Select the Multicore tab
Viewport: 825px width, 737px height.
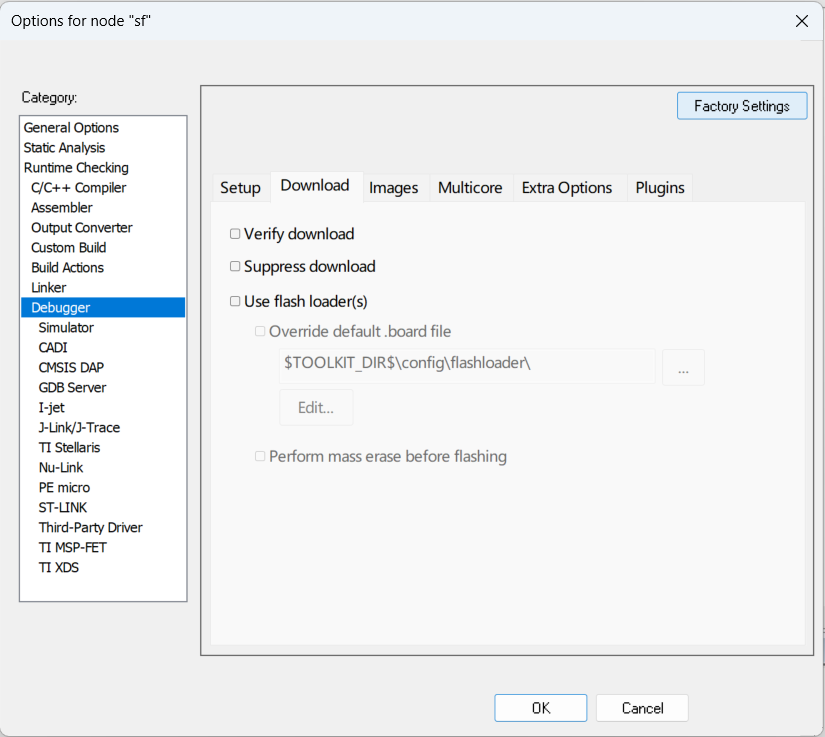470,188
